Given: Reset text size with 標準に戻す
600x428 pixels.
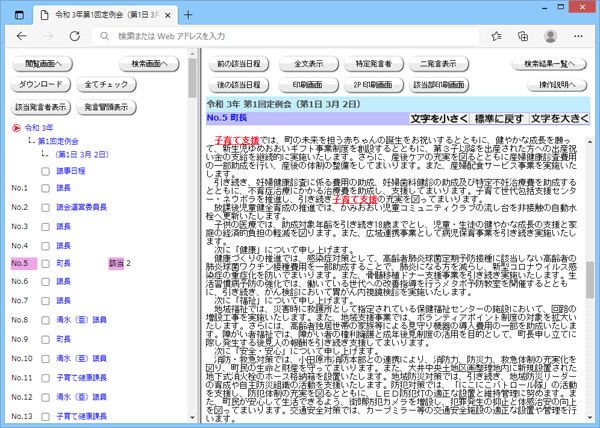Looking at the screenshot, I should (x=499, y=119).
